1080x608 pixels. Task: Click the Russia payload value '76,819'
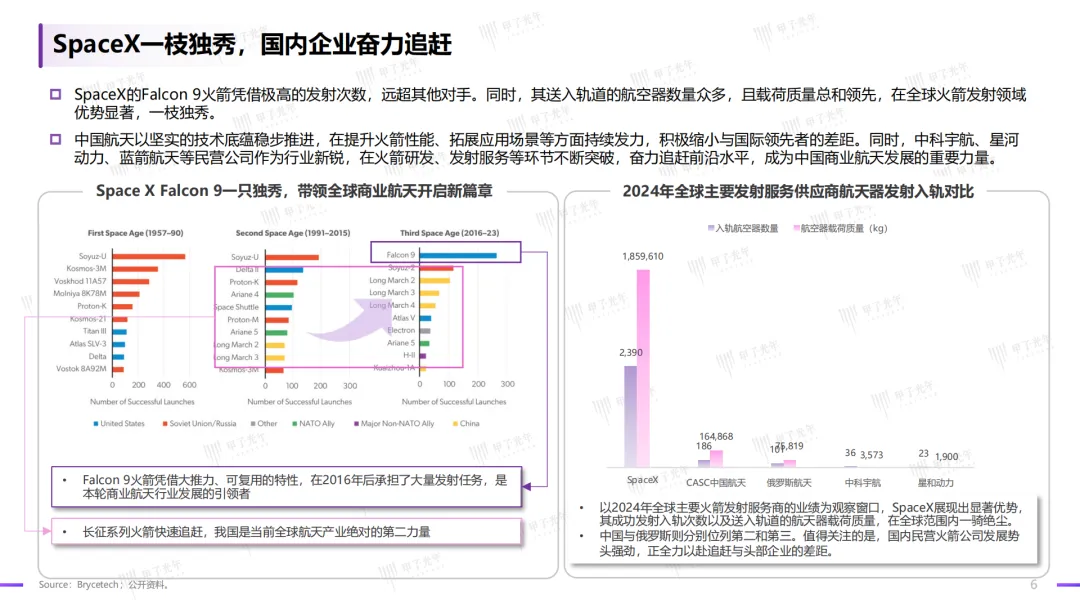[x=789, y=446]
